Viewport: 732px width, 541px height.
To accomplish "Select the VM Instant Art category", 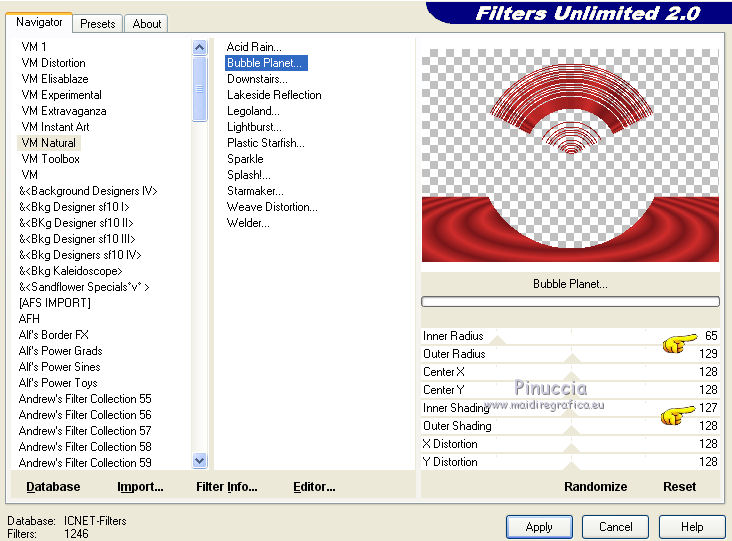I will coord(55,127).
